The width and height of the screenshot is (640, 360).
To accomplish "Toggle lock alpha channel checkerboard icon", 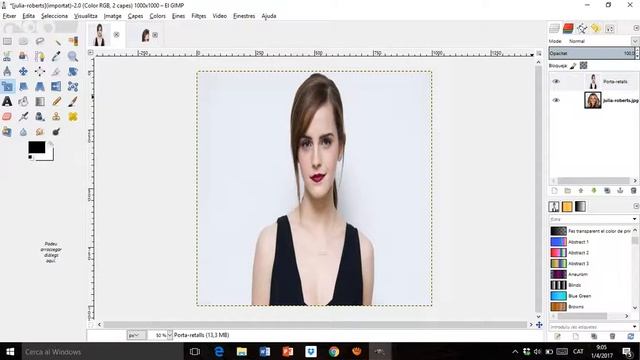I will 584,65.
